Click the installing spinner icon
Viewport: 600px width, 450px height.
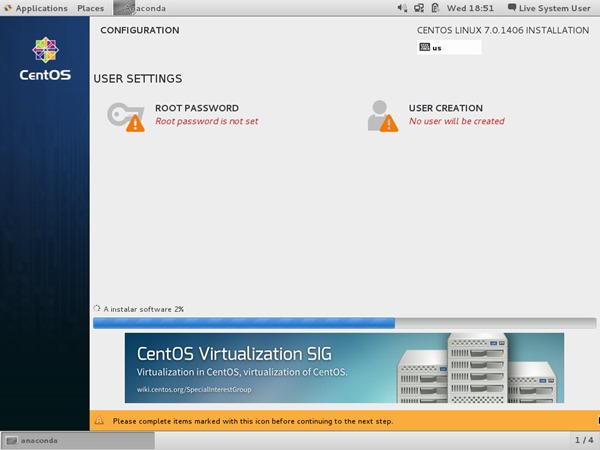[97, 308]
